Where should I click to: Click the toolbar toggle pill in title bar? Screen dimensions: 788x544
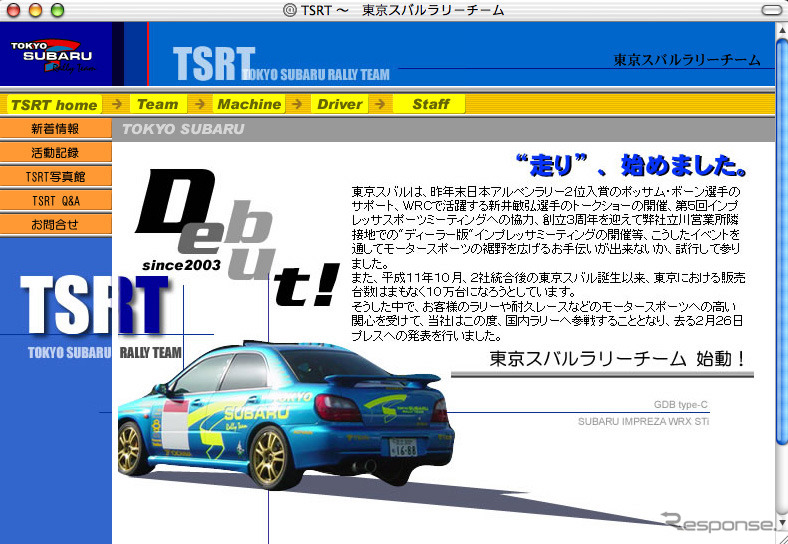(771, 10)
